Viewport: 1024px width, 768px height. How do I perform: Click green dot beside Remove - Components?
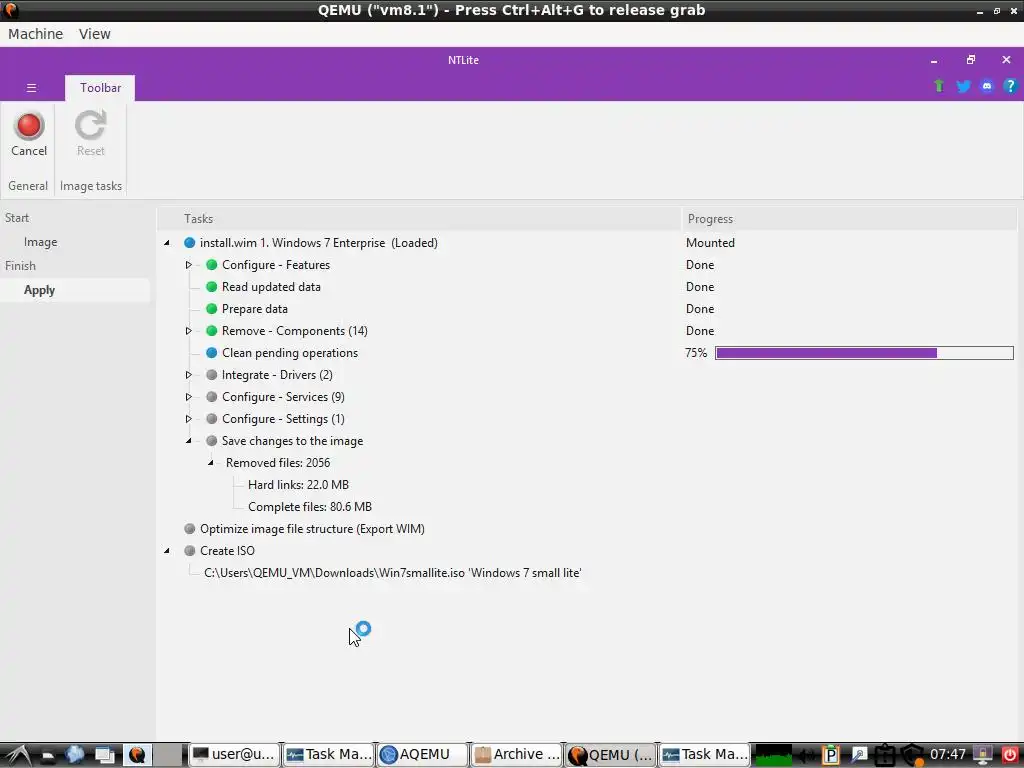pyautogui.click(x=212, y=331)
